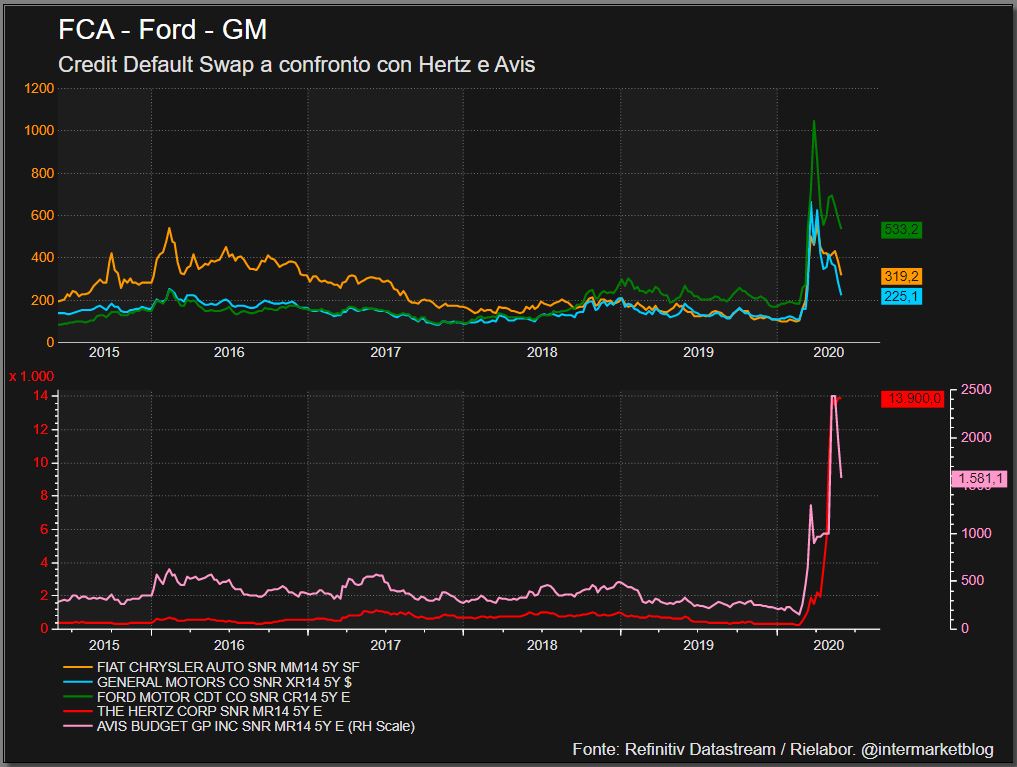Viewport: 1017px width, 767px height.
Task: Click the pink Avis Budget legend line marker
Action: pos(76,727)
